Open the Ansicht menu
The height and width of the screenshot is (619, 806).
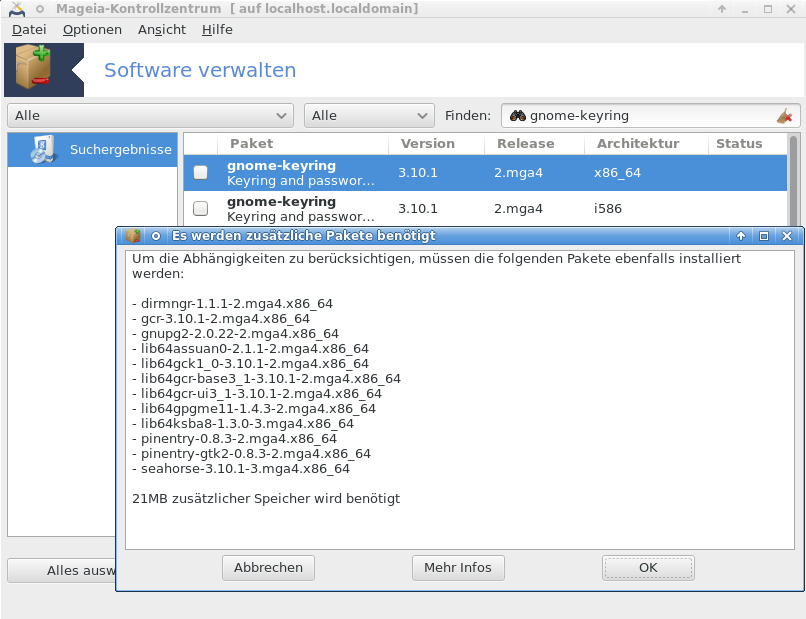[x=162, y=30]
